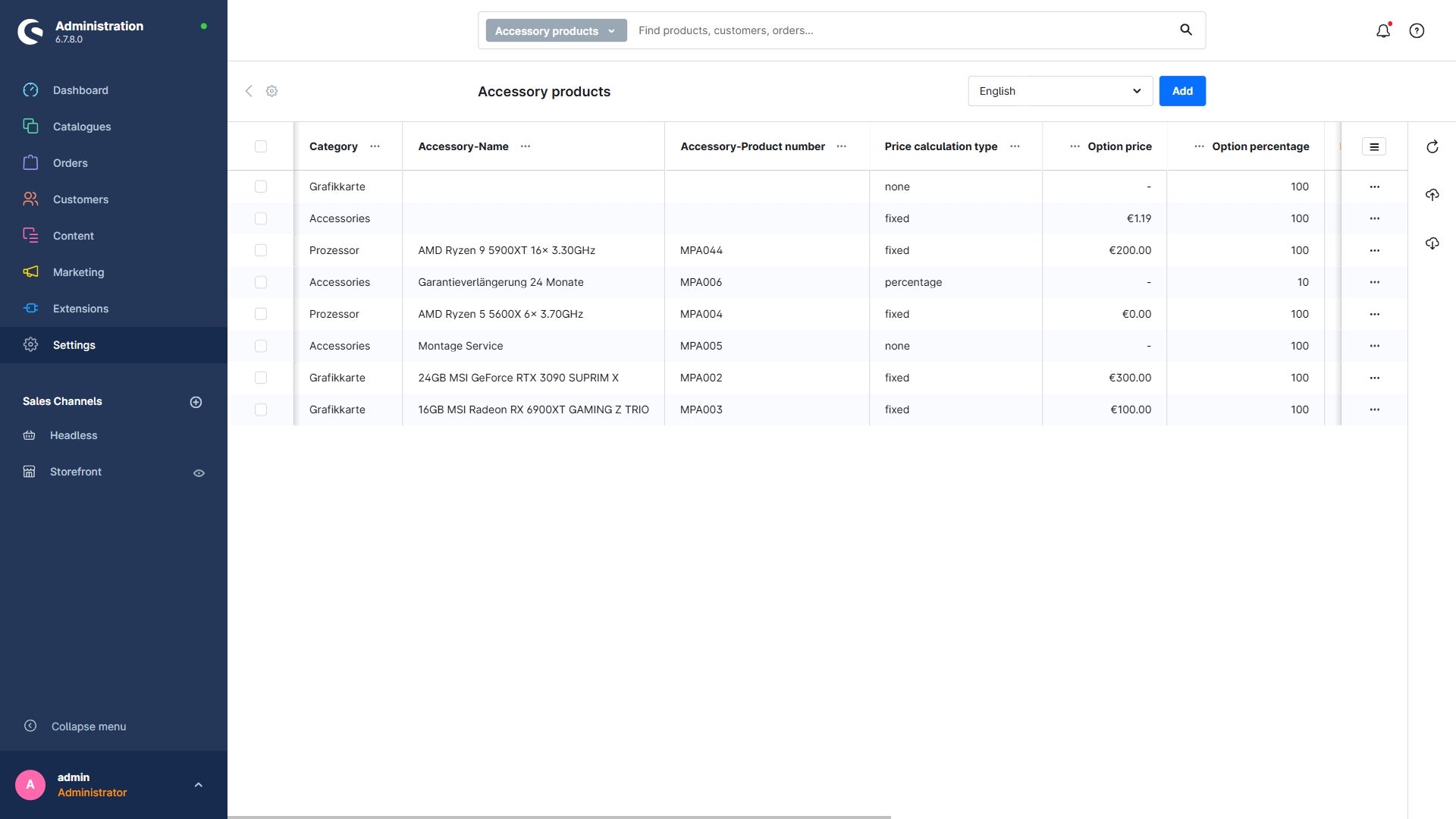Show Storefront via eye icon
The width and height of the screenshot is (1456, 819).
[199, 473]
